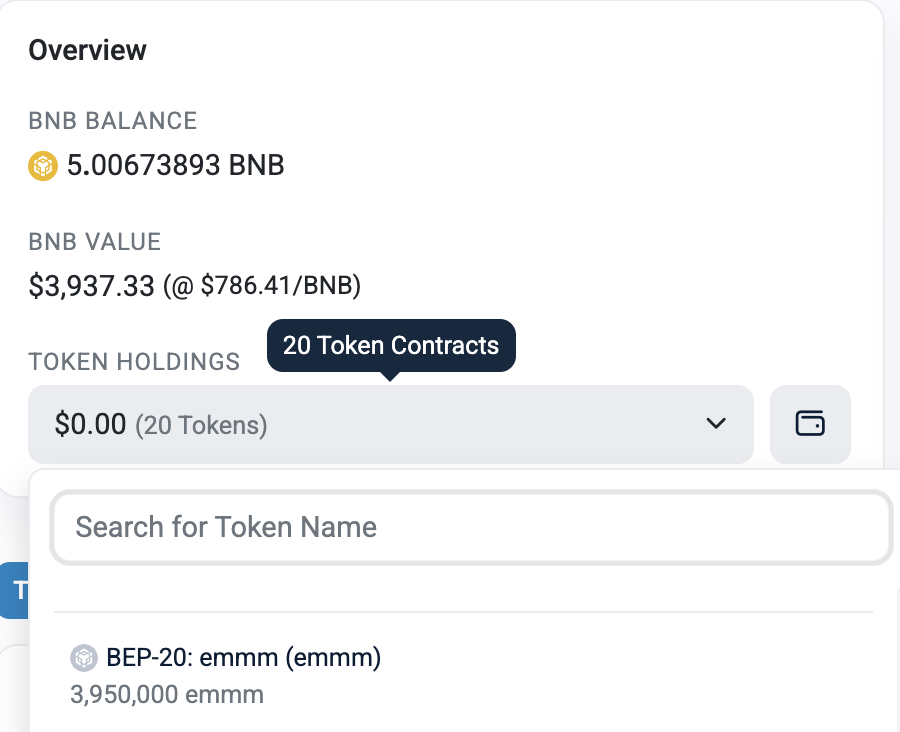
Task: Click the grey emmm token logo icon
Action: pyautogui.click(x=84, y=657)
